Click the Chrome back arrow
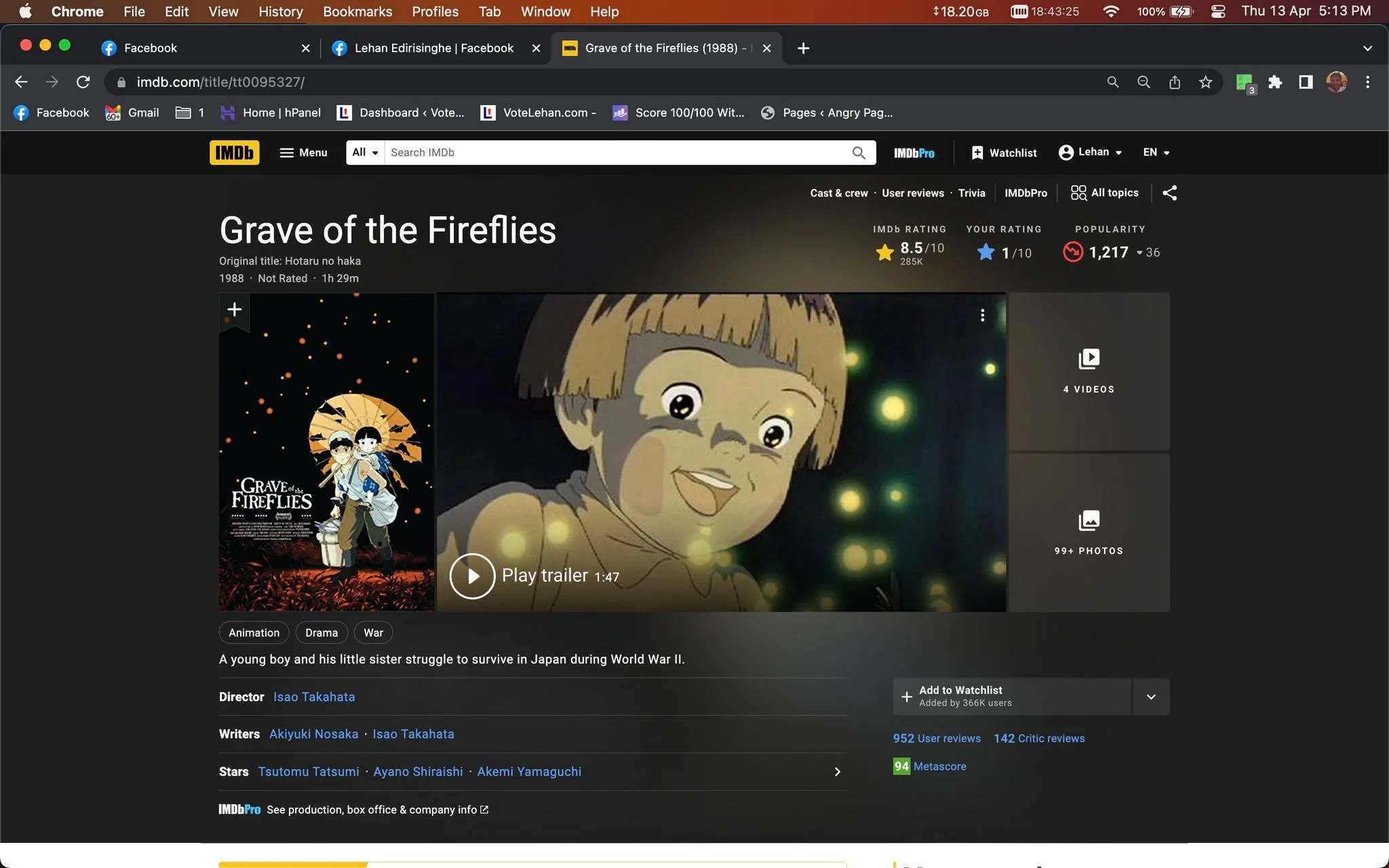This screenshot has height=868, width=1389. 21,82
